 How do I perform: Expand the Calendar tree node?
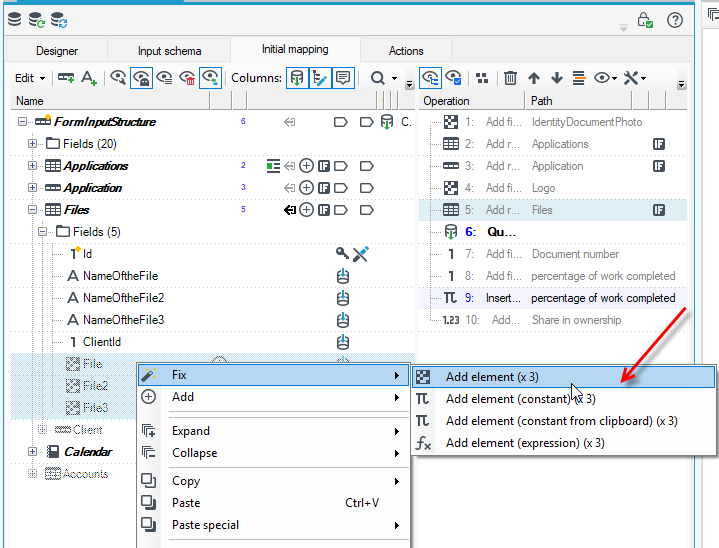tap(32, 452)
